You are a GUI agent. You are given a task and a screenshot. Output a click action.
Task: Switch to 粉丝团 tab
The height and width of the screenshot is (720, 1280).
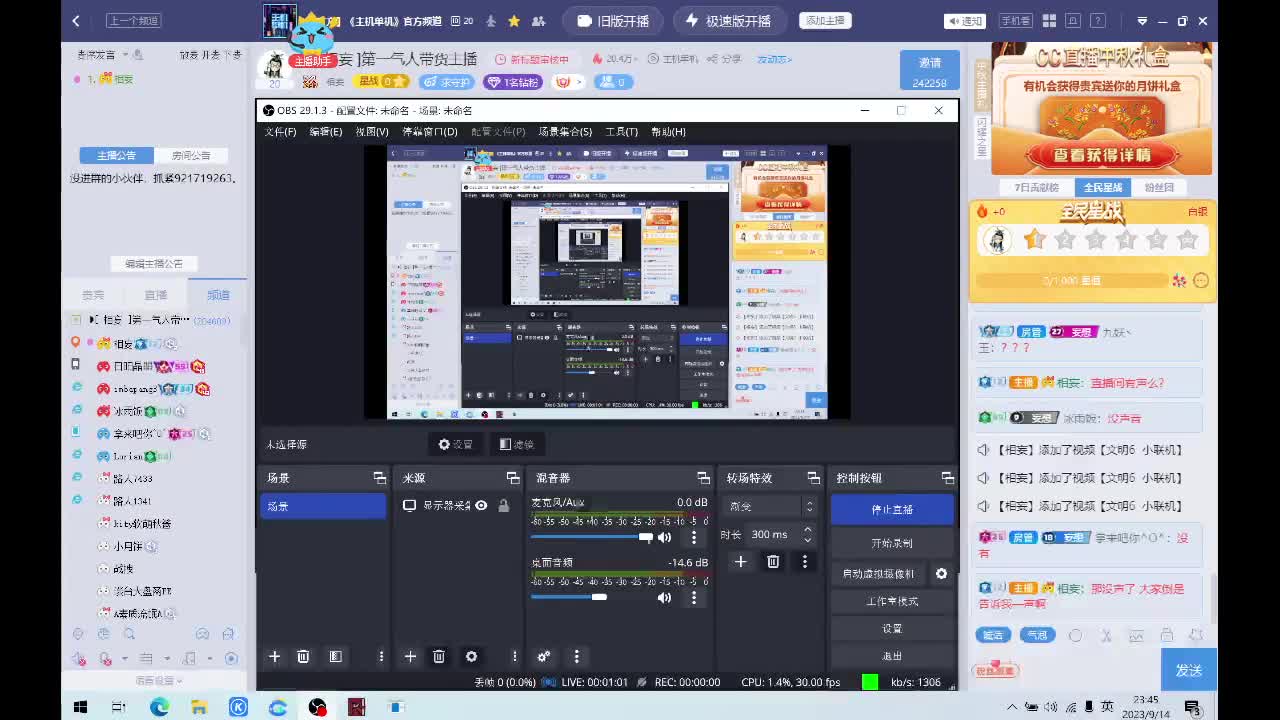[1159, 187]
